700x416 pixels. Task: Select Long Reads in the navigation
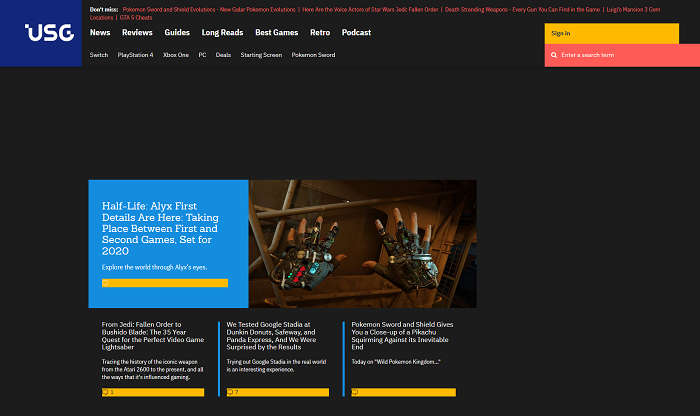pyautogui.click(x=222, y=33)
